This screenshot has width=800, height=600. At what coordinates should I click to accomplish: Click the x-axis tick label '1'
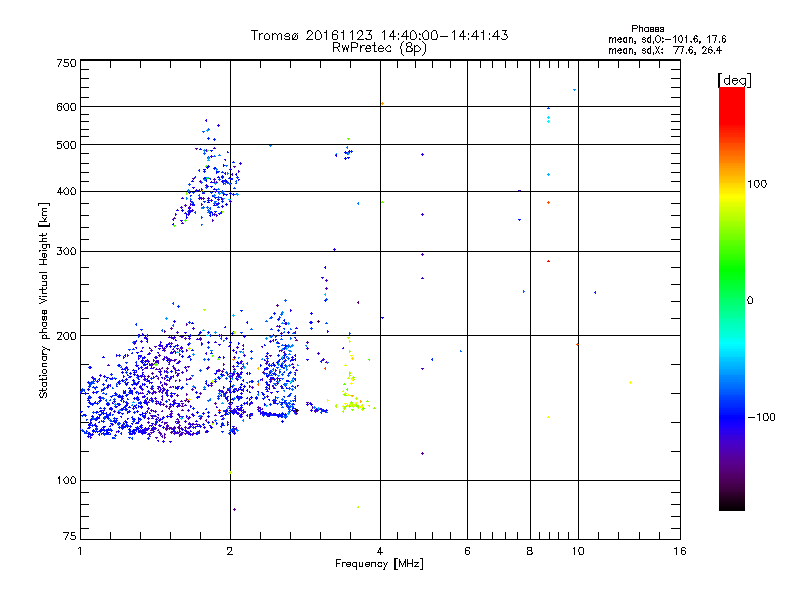(80, 551)
